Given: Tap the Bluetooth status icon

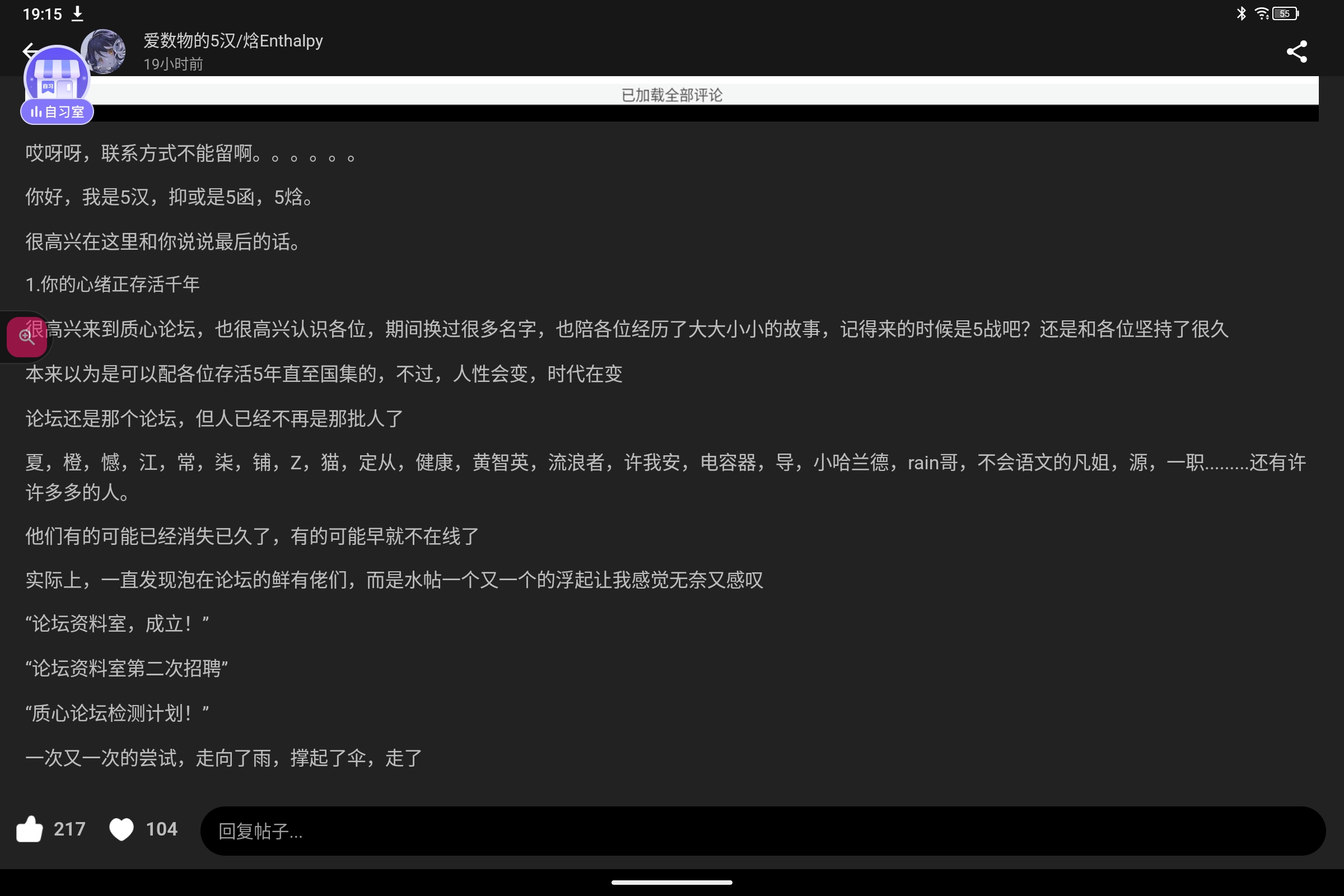Looking at the screenshot, I should [x=1241, y=13].
